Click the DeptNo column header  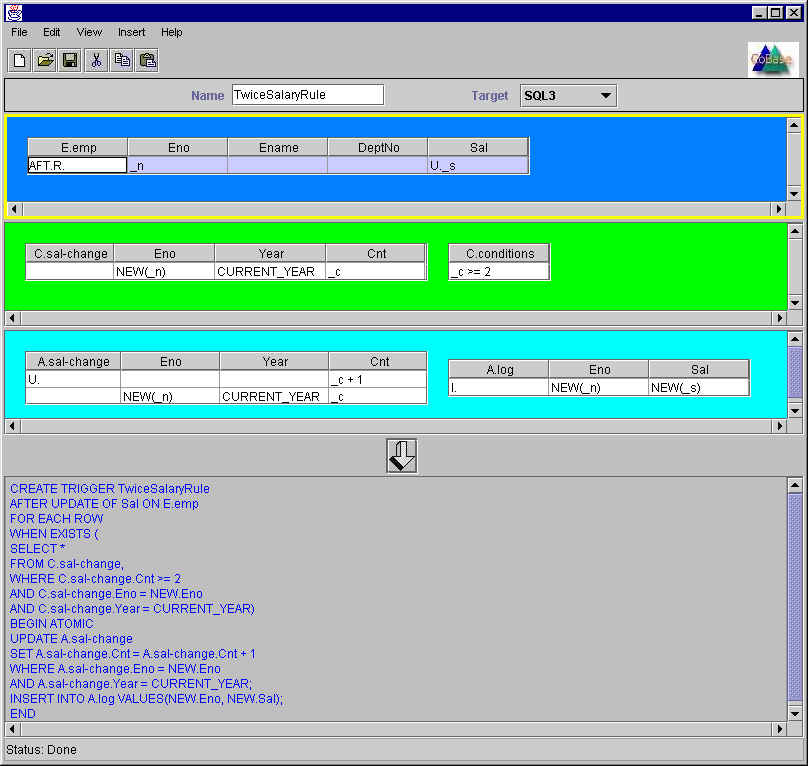(378, 147)
